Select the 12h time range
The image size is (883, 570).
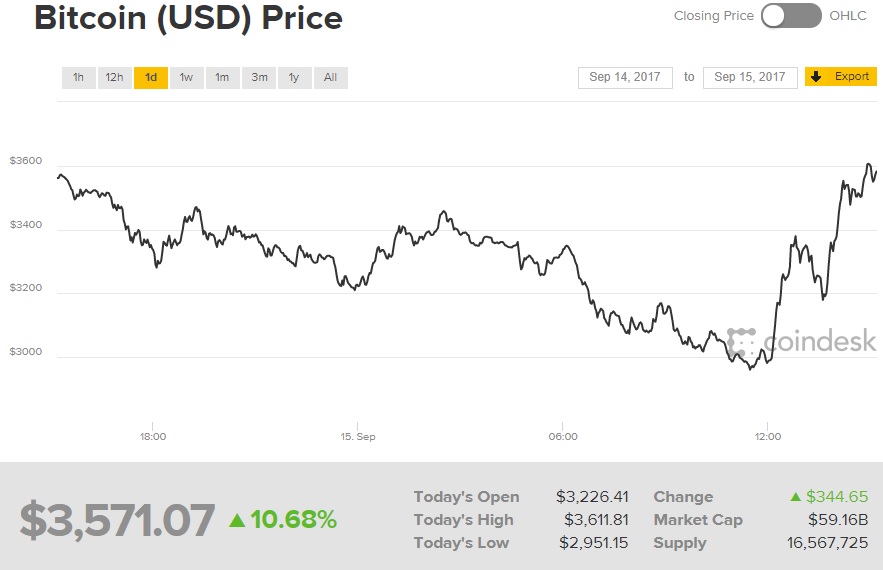[x=114, y=78]
